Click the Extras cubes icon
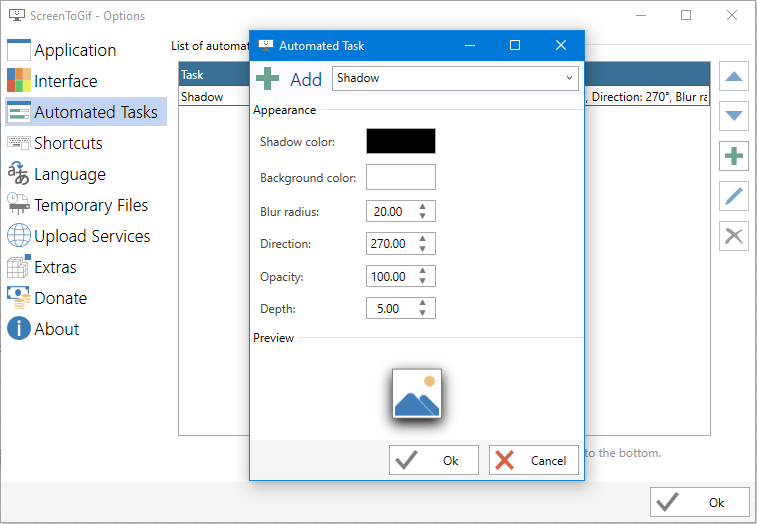 [19, 267]
